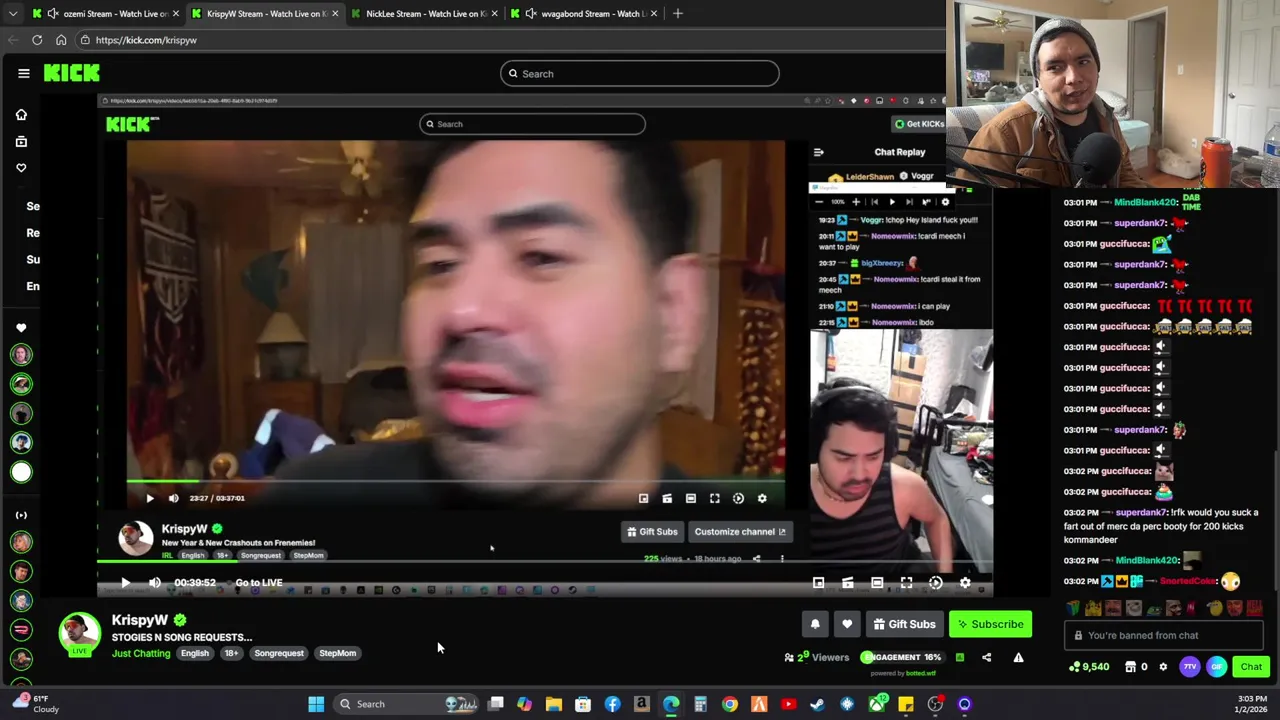Viewport: 1280px width, 720px height.
Task: Open playback speed menu on player
Action: point(936,582)
